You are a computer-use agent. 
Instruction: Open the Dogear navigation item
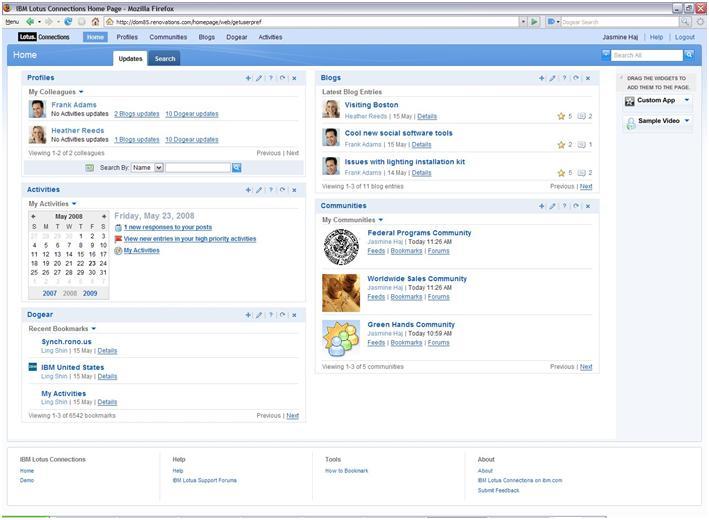point(236,37)
